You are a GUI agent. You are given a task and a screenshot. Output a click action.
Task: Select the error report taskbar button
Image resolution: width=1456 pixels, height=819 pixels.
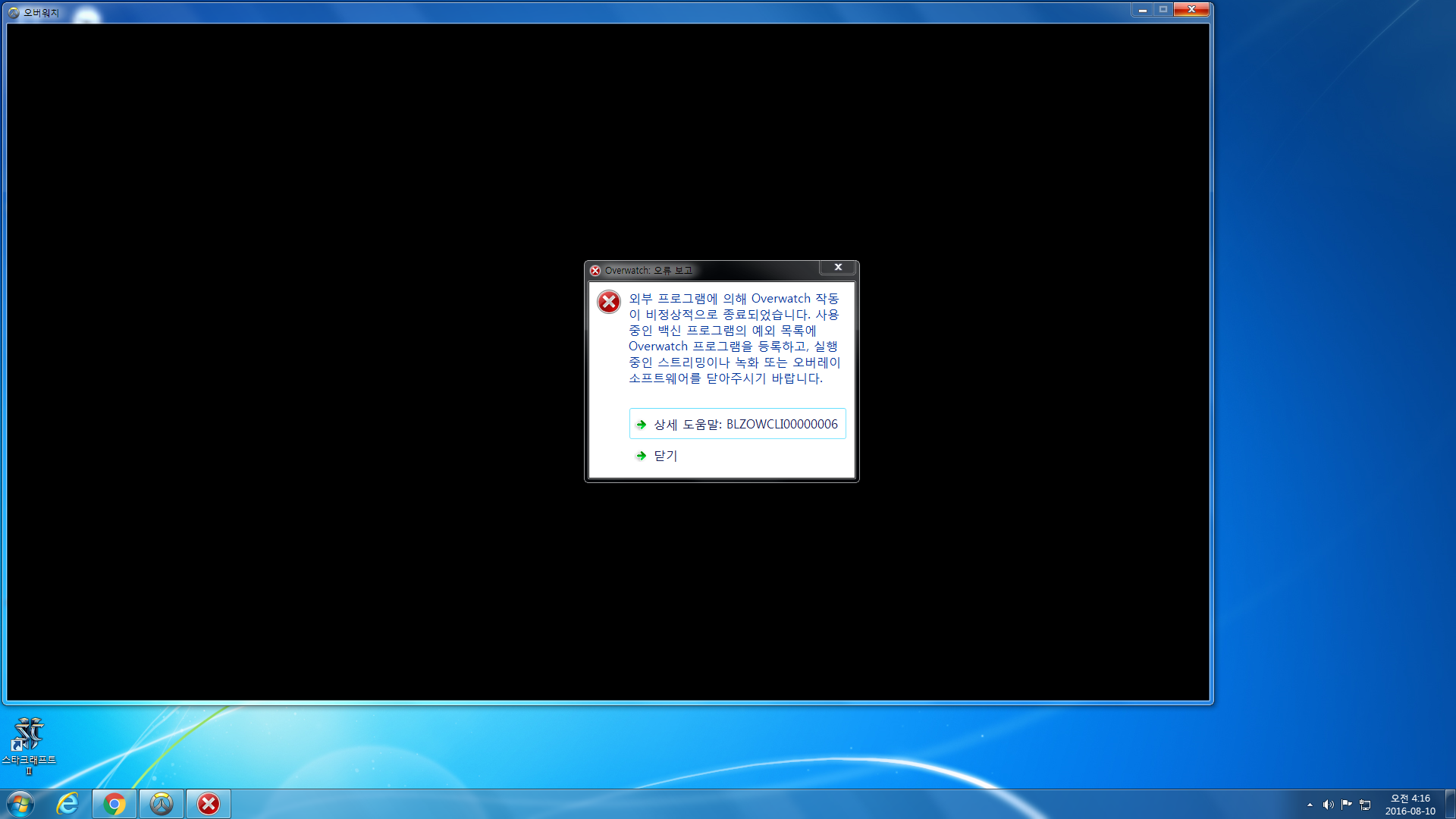209,804
